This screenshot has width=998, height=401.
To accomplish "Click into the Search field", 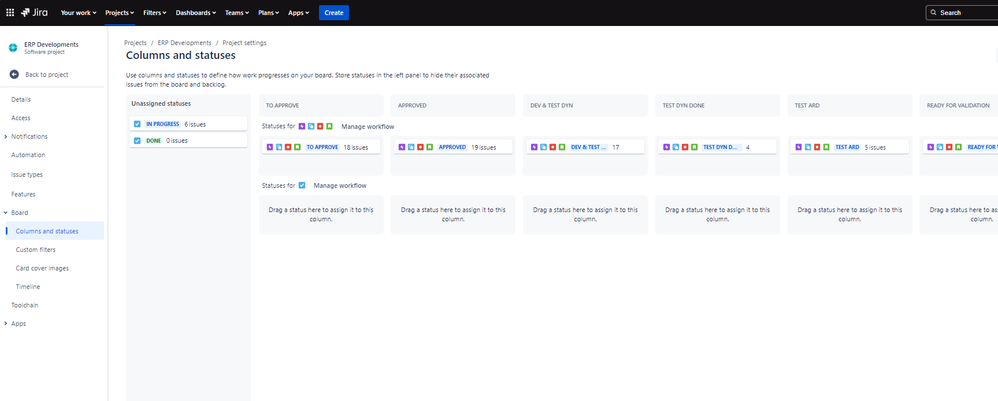I will [962, 13].
